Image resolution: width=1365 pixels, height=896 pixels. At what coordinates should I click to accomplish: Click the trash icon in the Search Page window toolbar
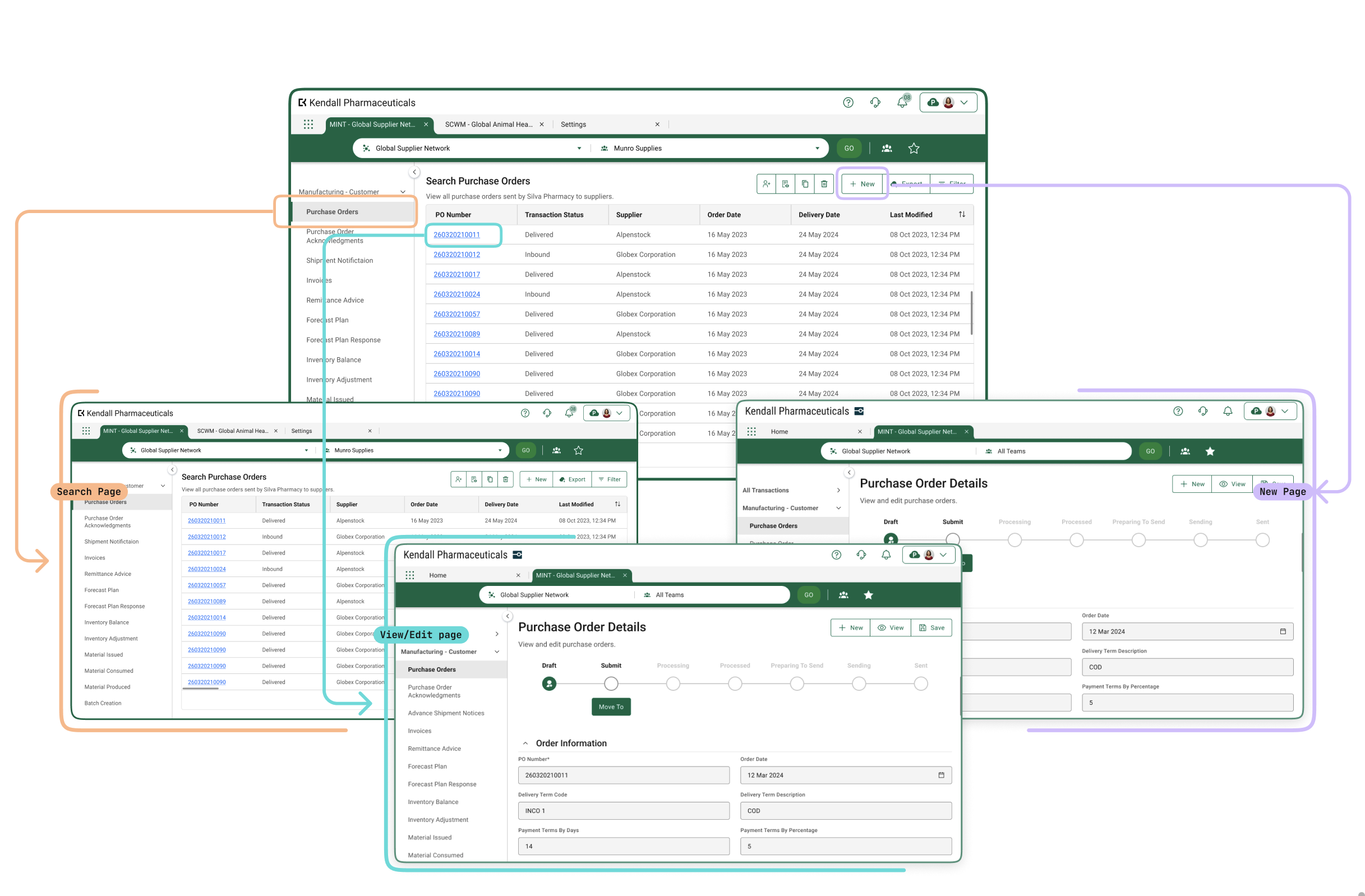click(505, 479)
